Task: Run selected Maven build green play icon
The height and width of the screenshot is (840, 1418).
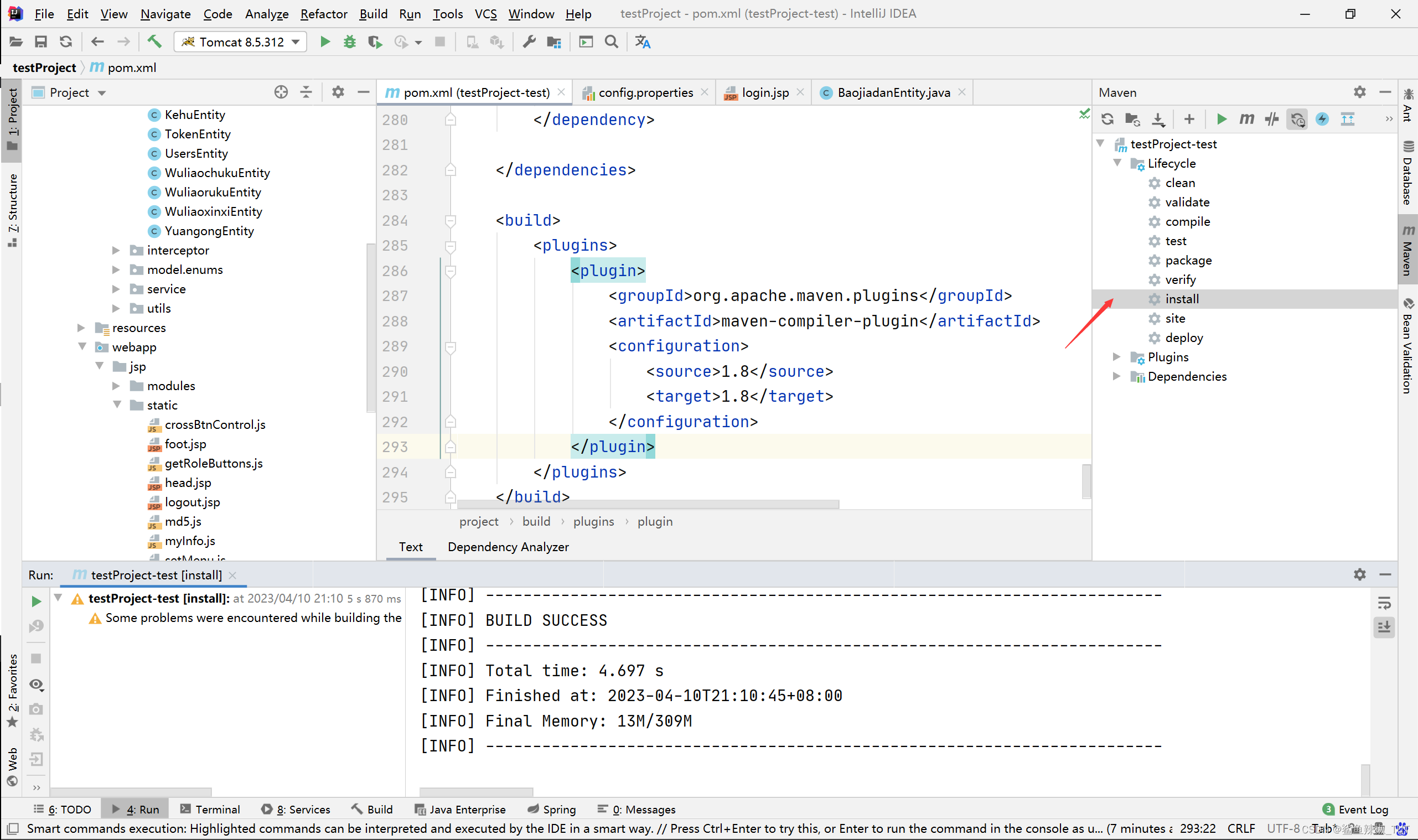Action: 1222,119
